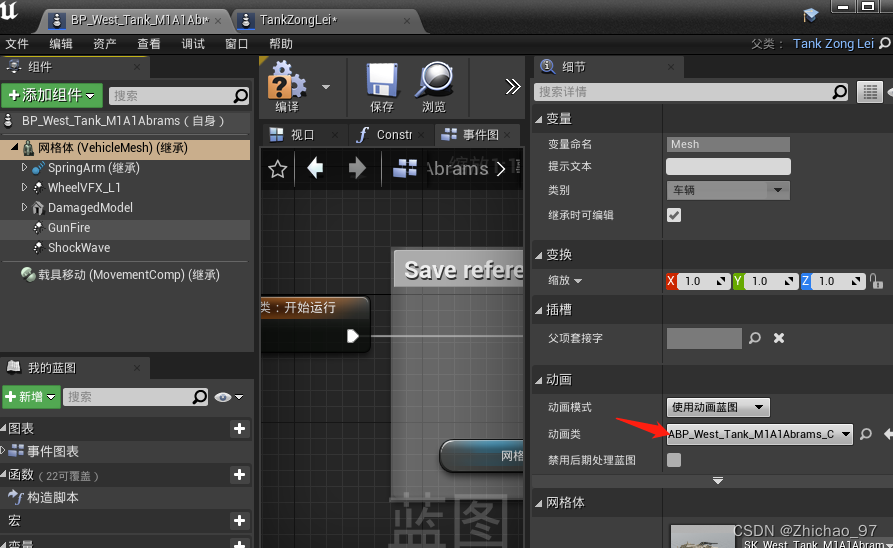Open the 事件图表 item
893x548 pixels.
pos(52,451)
